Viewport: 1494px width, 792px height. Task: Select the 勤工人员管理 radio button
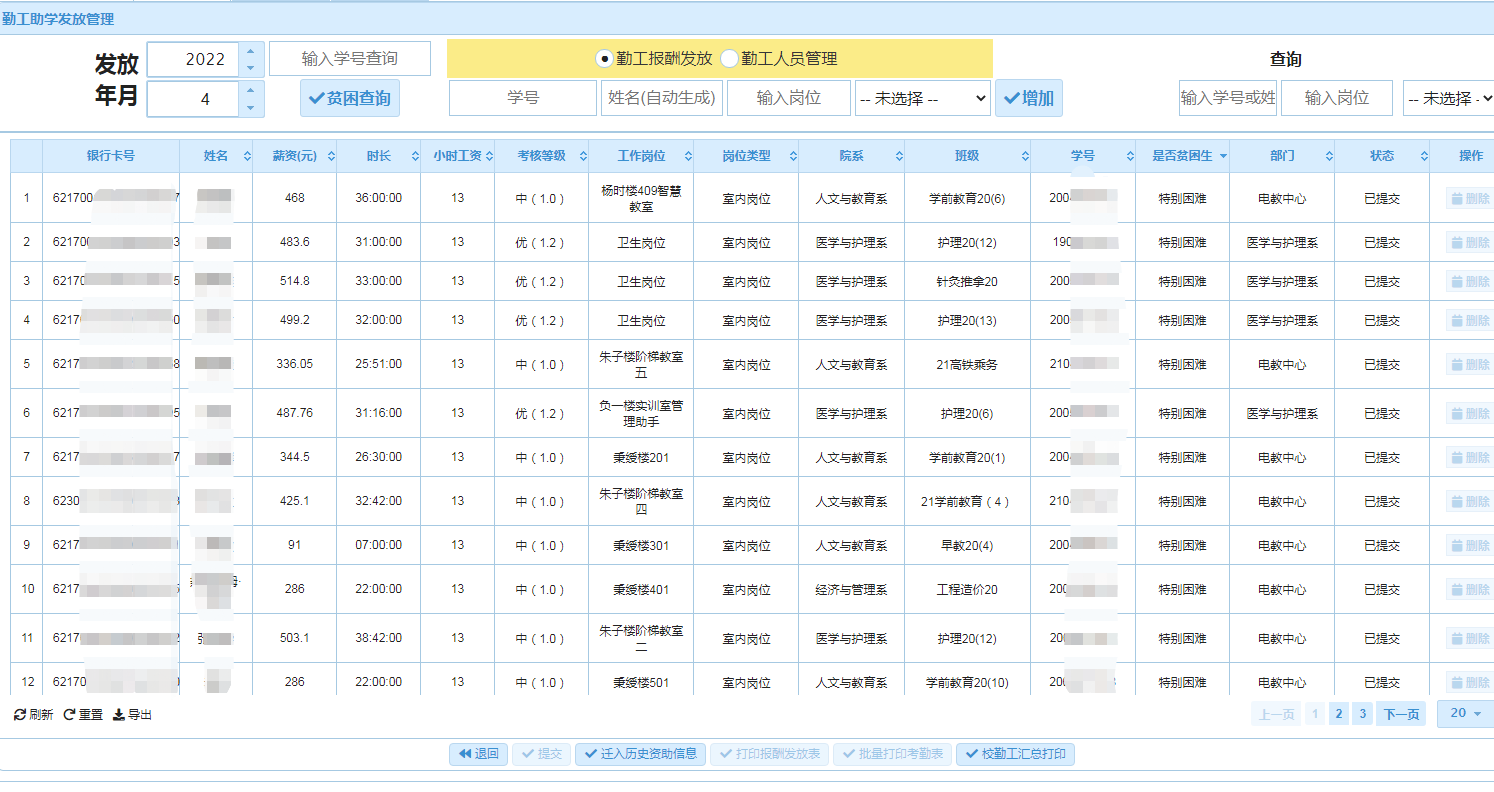point(729,59)
